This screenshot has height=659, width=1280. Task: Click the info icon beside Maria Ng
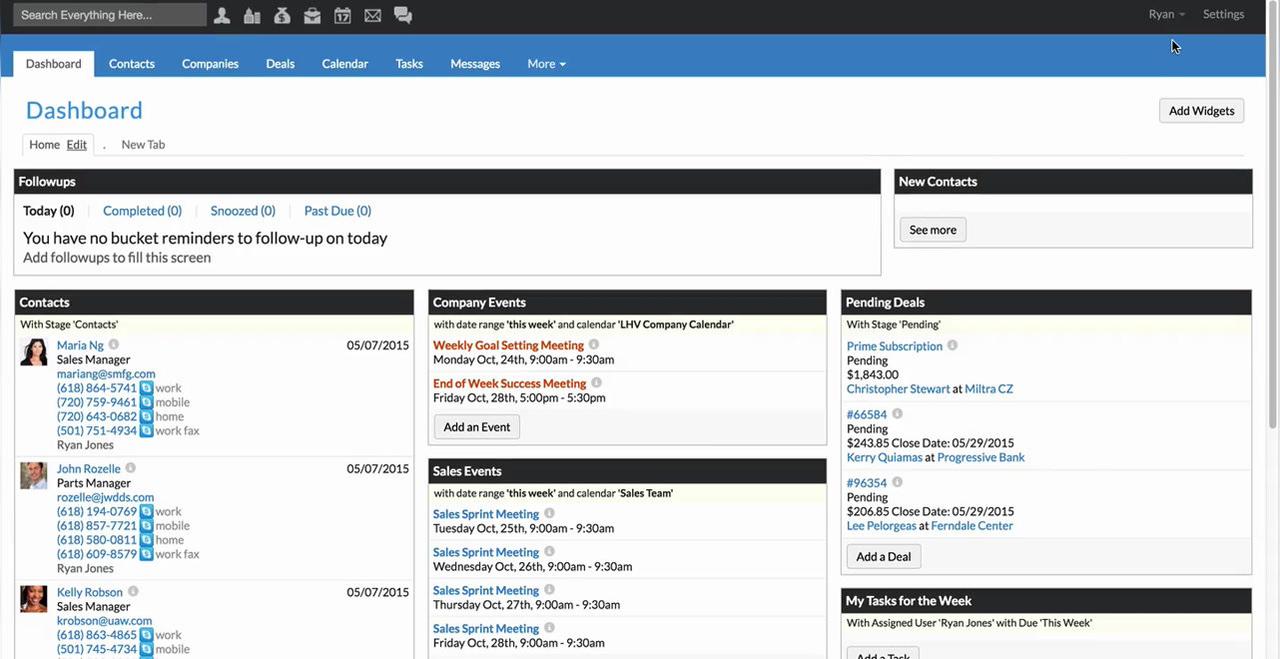coord(113,345)
